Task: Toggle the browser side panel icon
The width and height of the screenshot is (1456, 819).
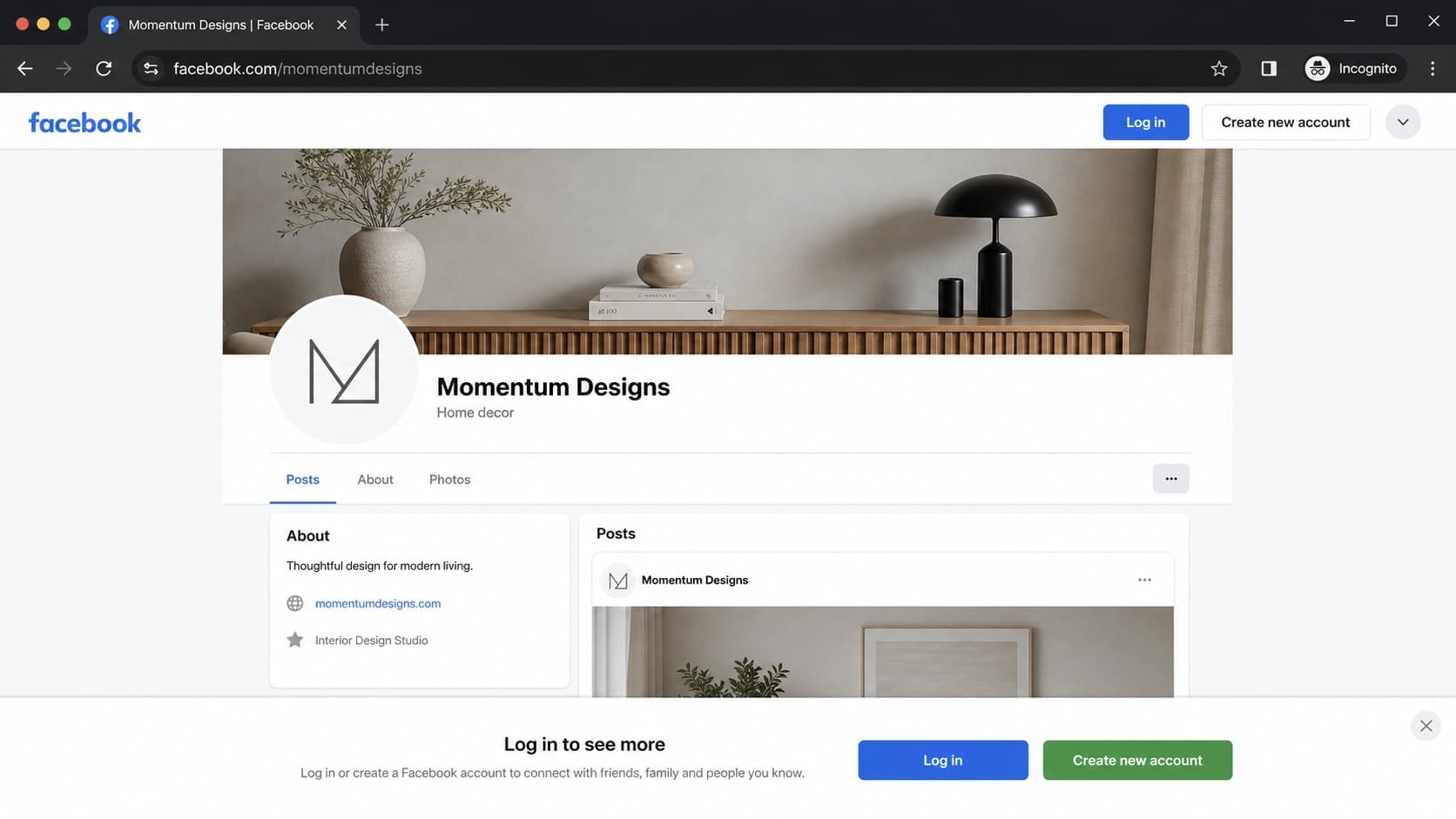Action: (1269, 69)
